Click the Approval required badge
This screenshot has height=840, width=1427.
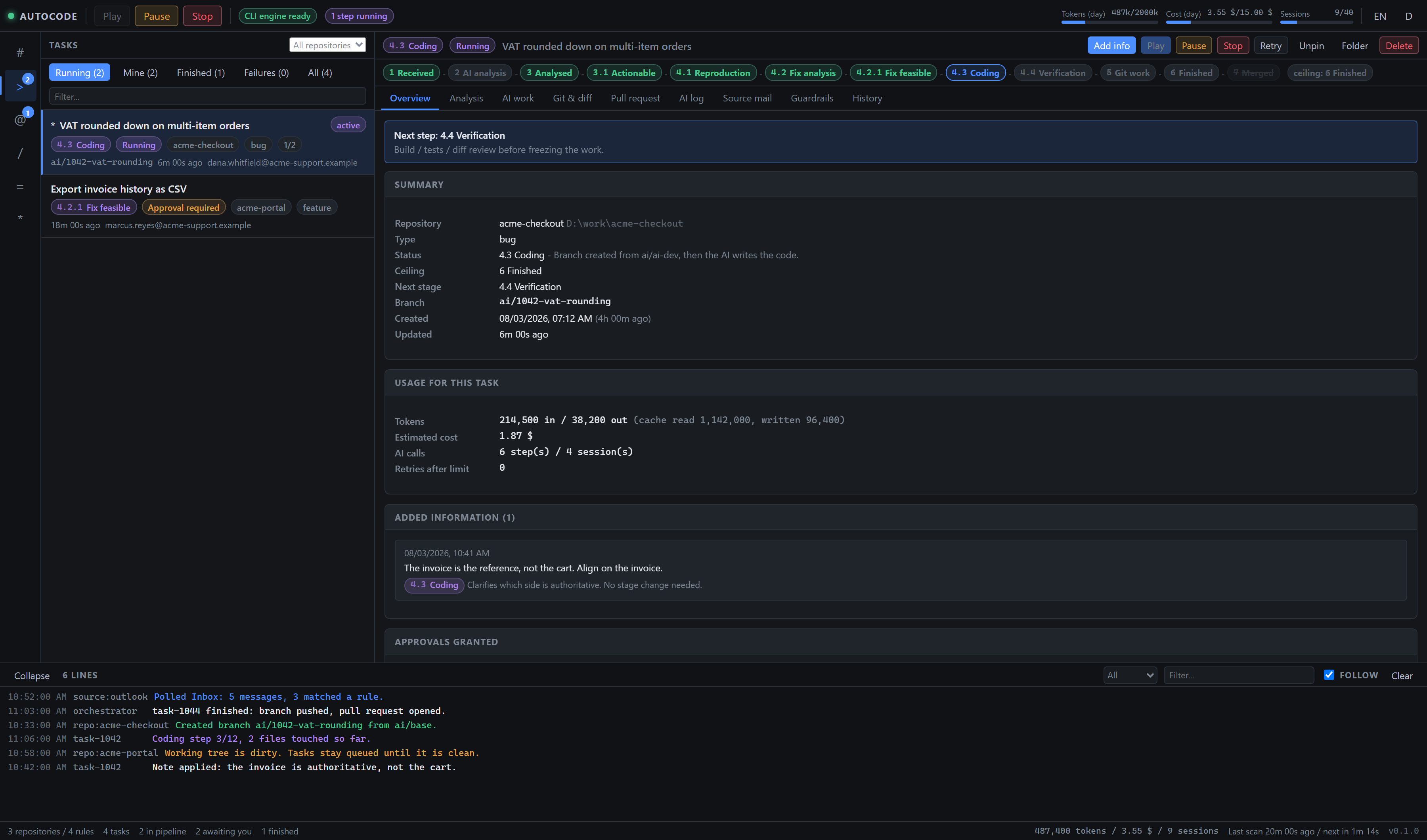click(184, 207)
